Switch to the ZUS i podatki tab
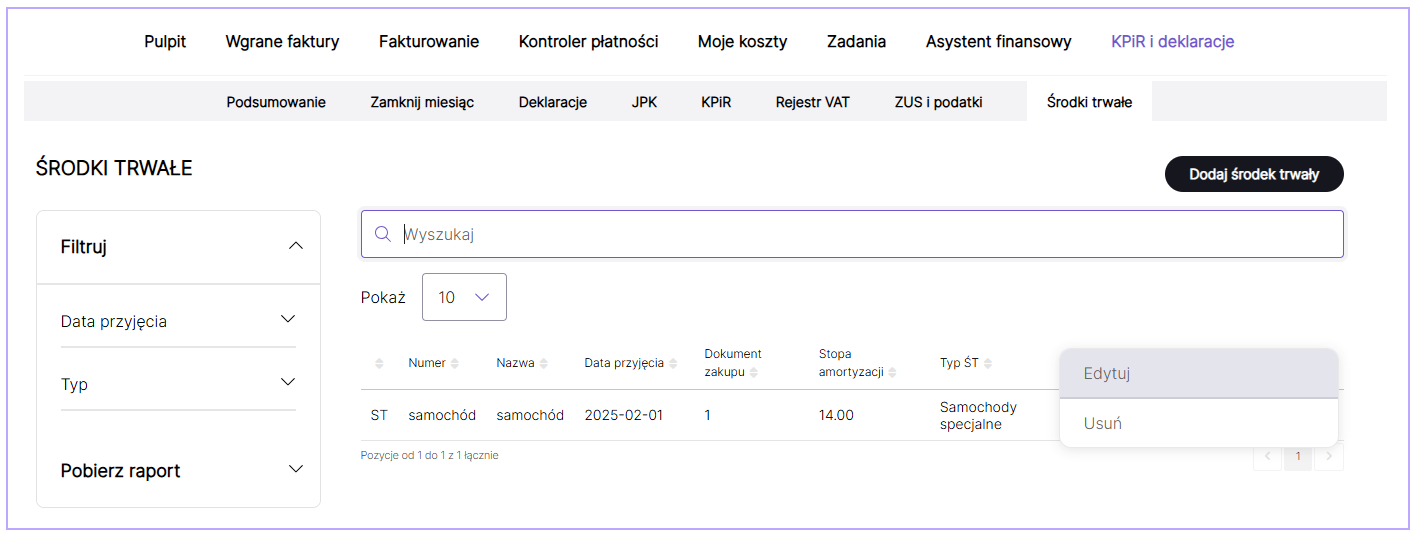The width and height of the screenshot is (1415, 538). click(938, 102)
